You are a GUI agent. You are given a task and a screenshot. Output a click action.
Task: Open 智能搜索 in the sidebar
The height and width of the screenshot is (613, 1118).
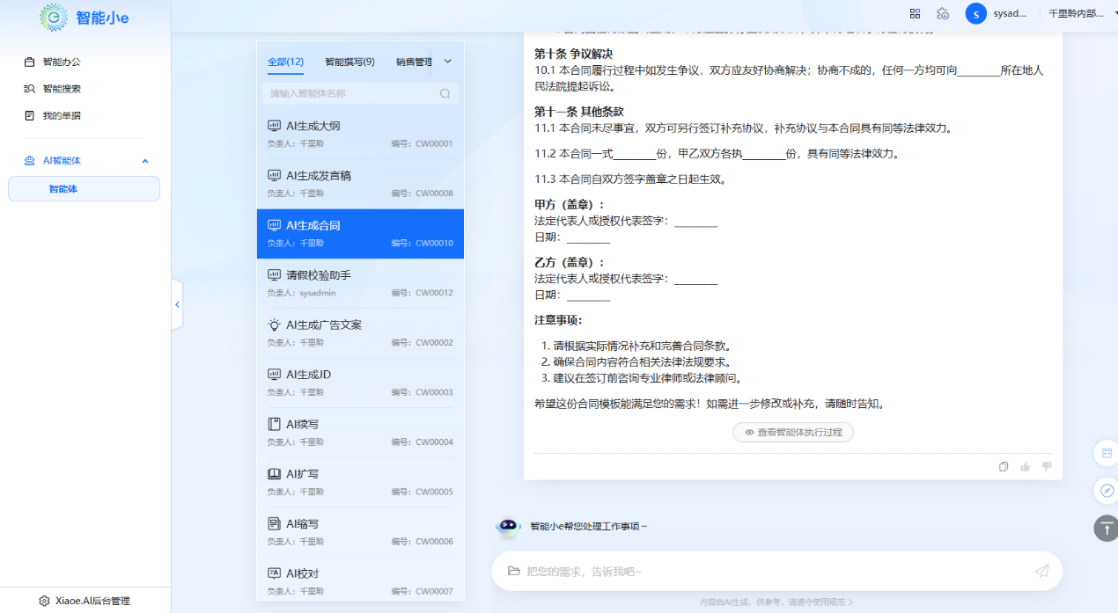(x=61, y=89)
